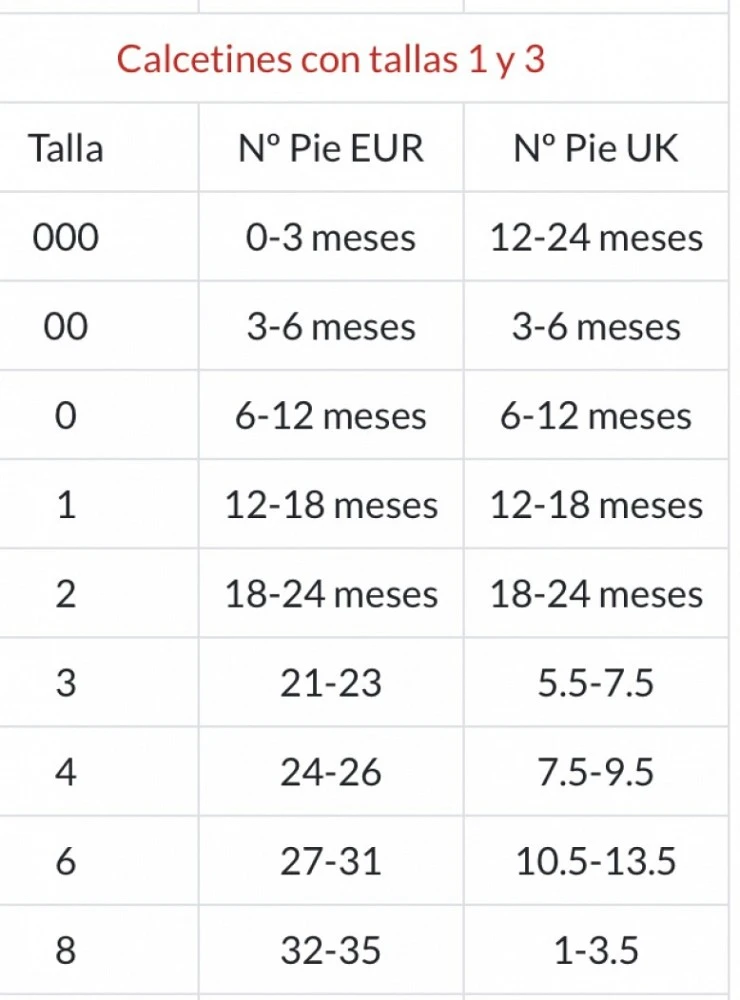Click the "Nº Pie EUR" column header
The image size is (740, 1000).
[x=331, y=148]
